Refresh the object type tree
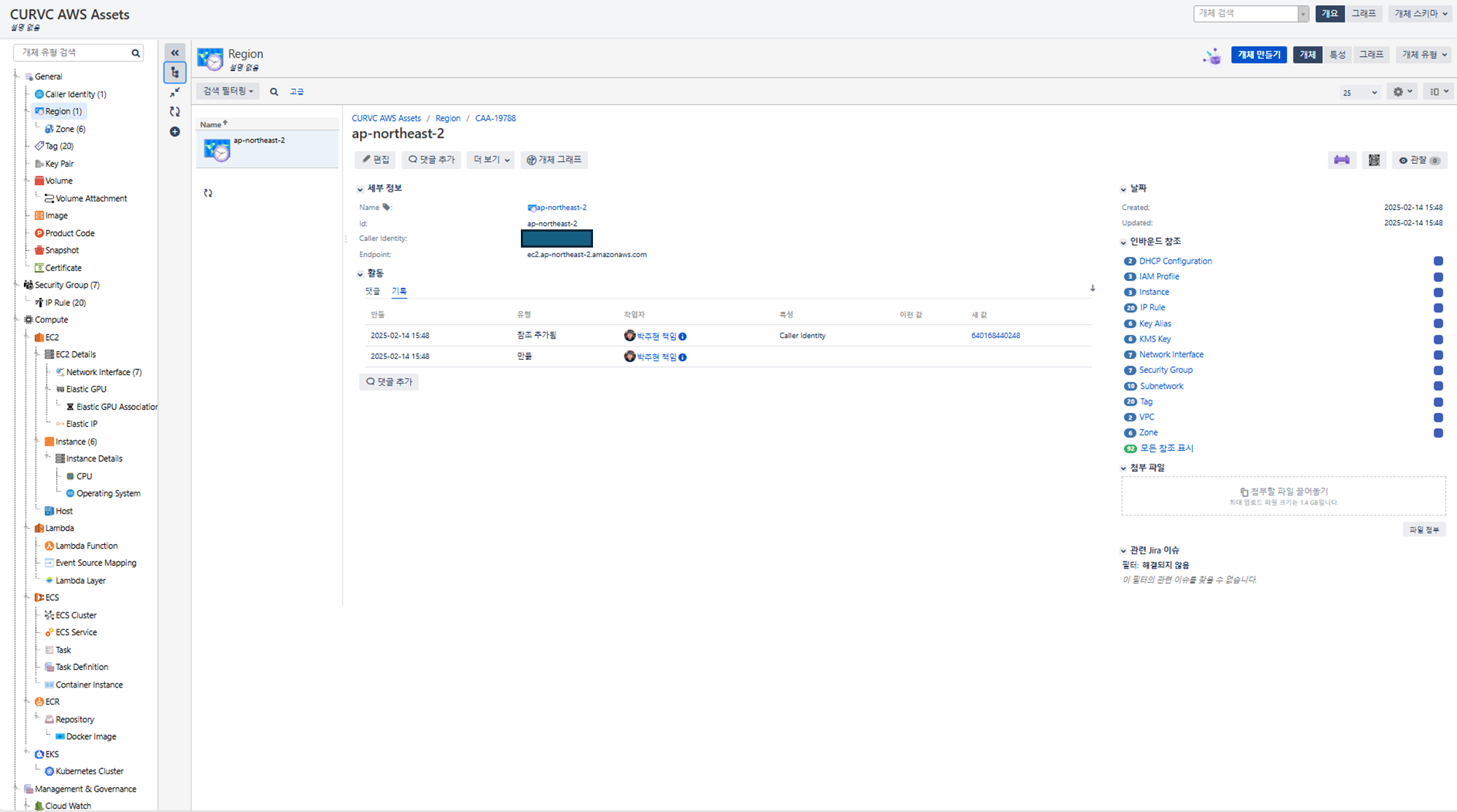The width and height of the screenshot is (1457, 812). (175, 111)
